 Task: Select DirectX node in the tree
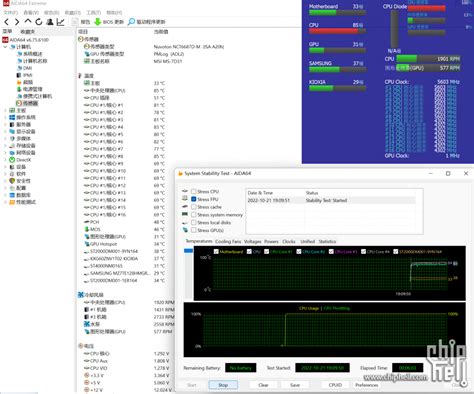20,160
